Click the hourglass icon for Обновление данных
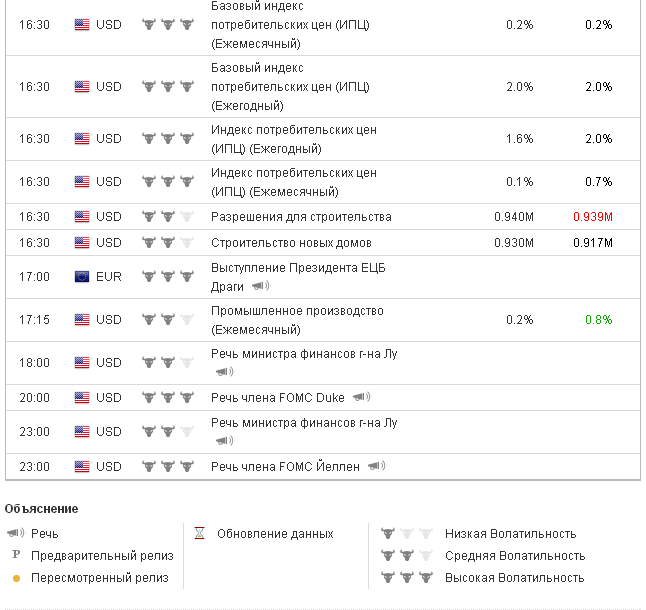This screenshot has height=610, width=646. click(x=200, y=533)
